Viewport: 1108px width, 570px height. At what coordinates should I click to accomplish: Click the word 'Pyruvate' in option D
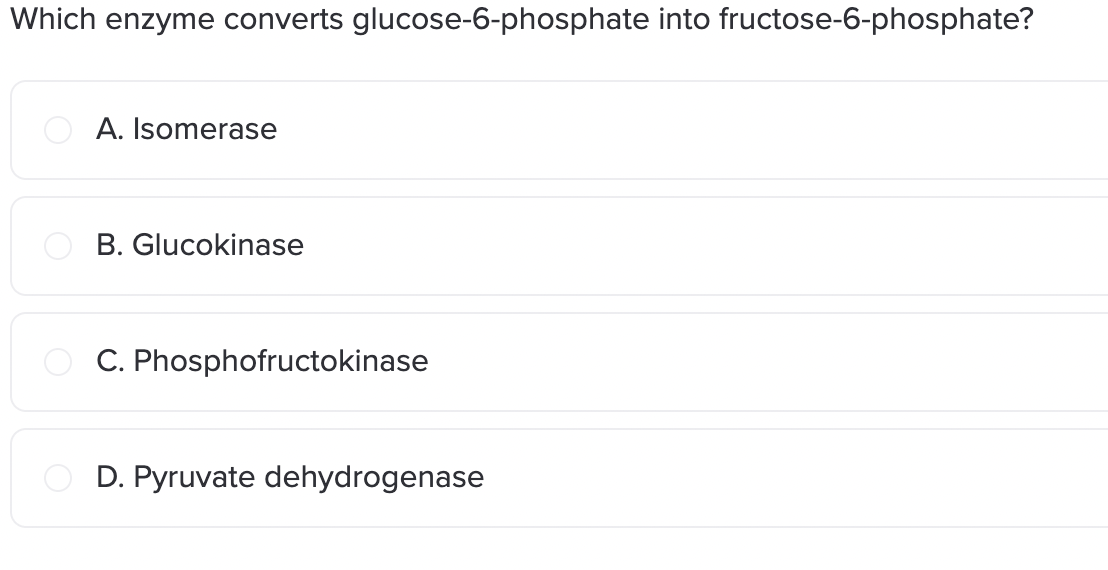[x=194, y=478]
